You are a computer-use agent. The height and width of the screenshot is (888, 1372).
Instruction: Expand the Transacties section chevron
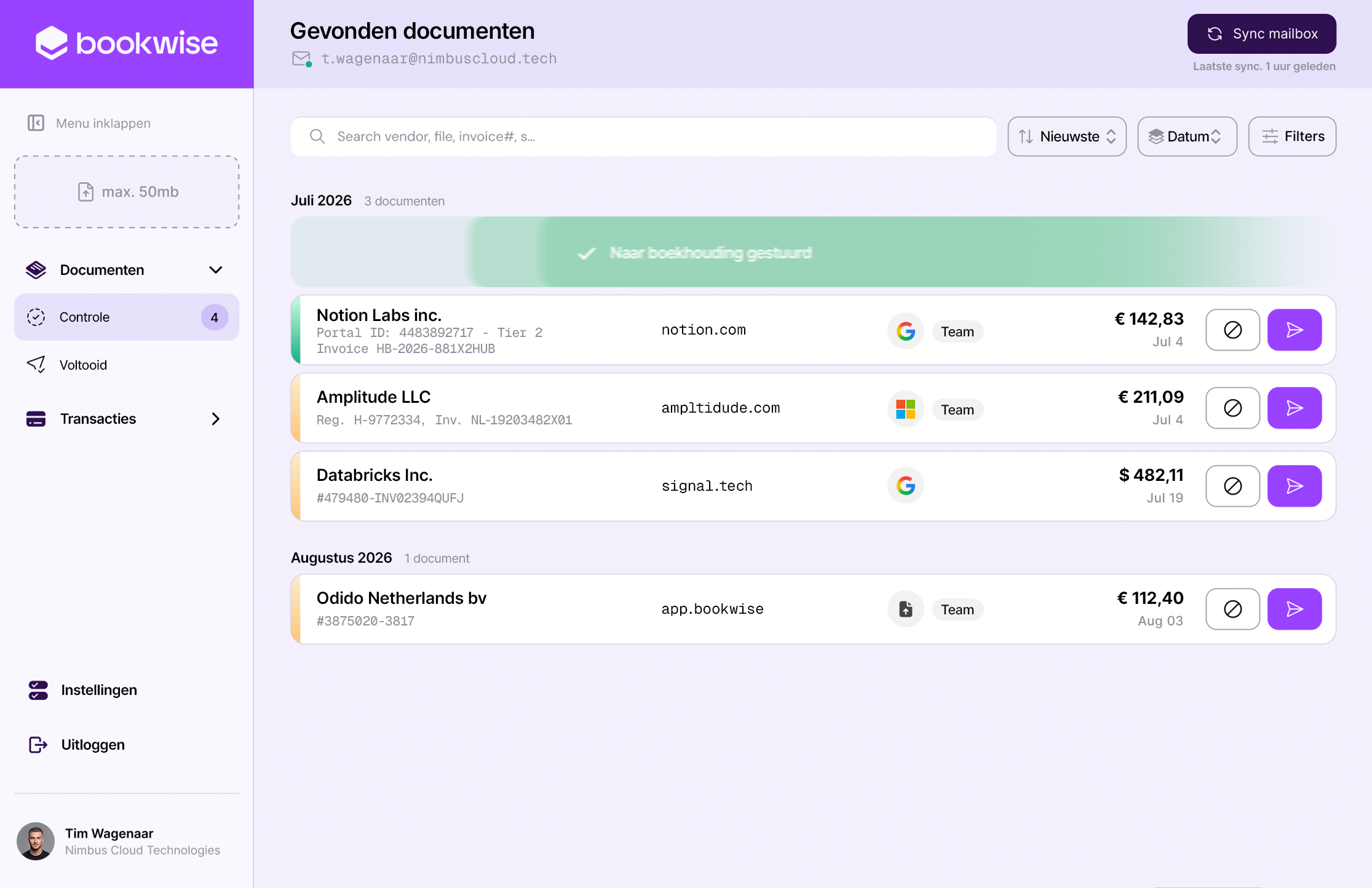pyautogui.click(x=215, y=419)
